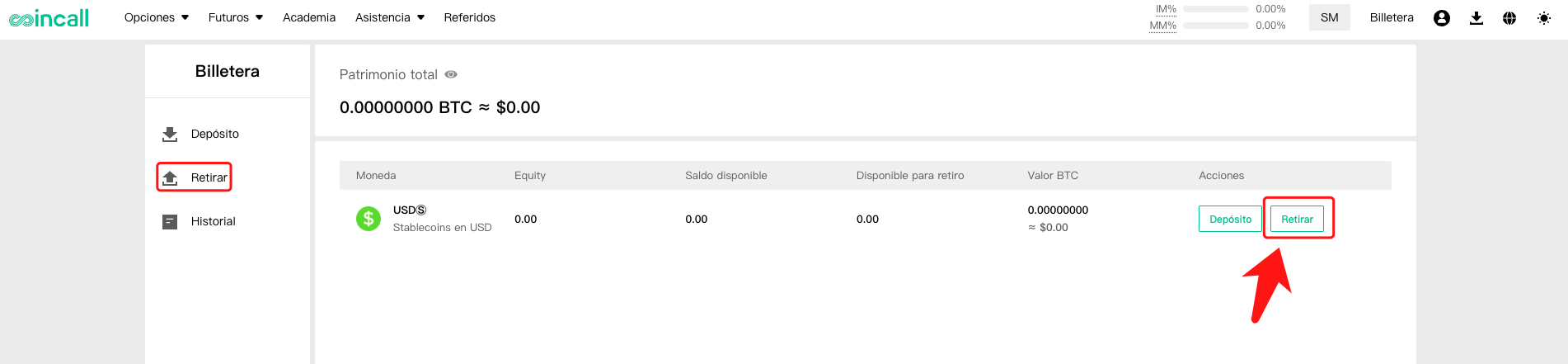Click the Depósito download icon in sidebar
The image size is (1568, 364).
coord(170,134)
